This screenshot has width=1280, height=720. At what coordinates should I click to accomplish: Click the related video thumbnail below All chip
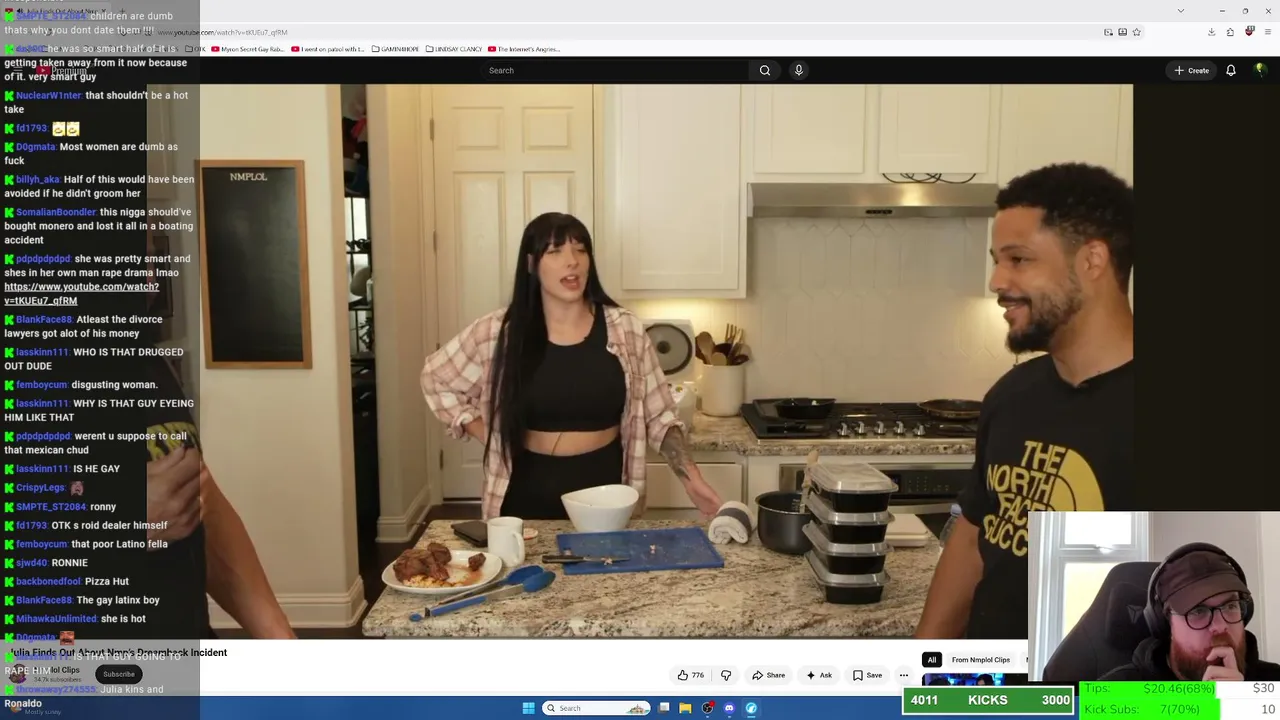tap(975, 680)
